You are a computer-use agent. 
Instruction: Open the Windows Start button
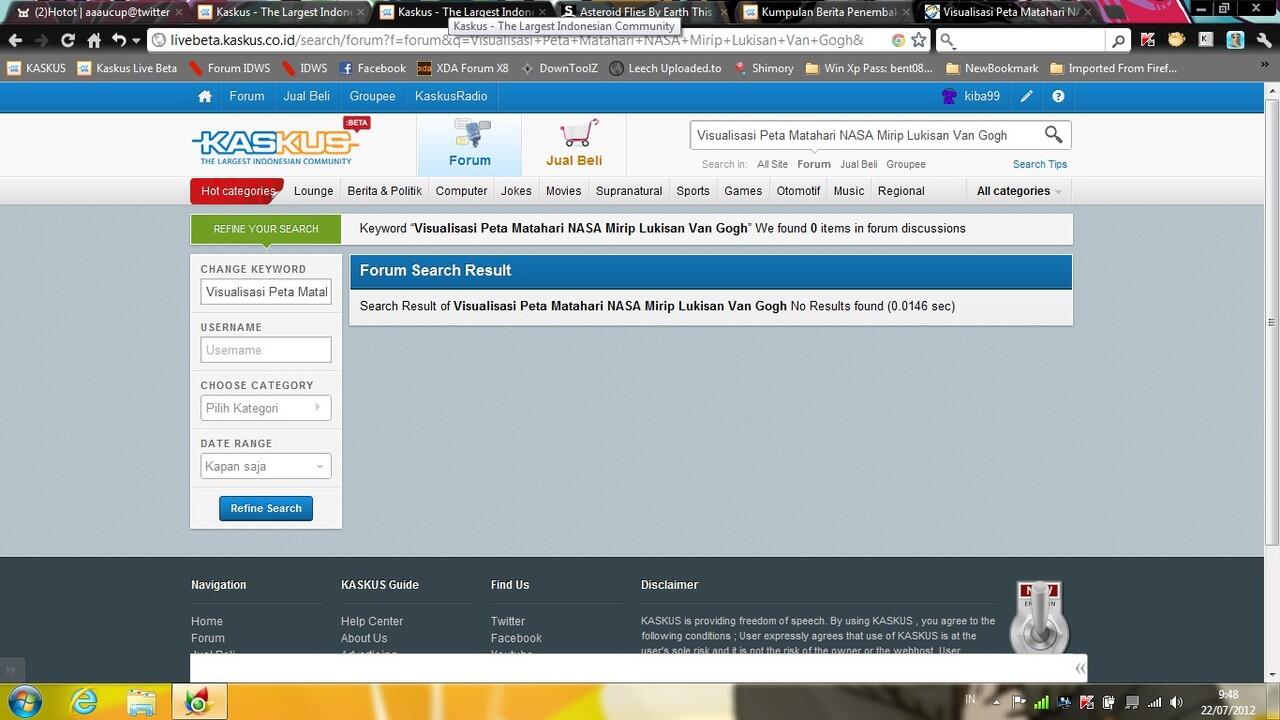23,702
